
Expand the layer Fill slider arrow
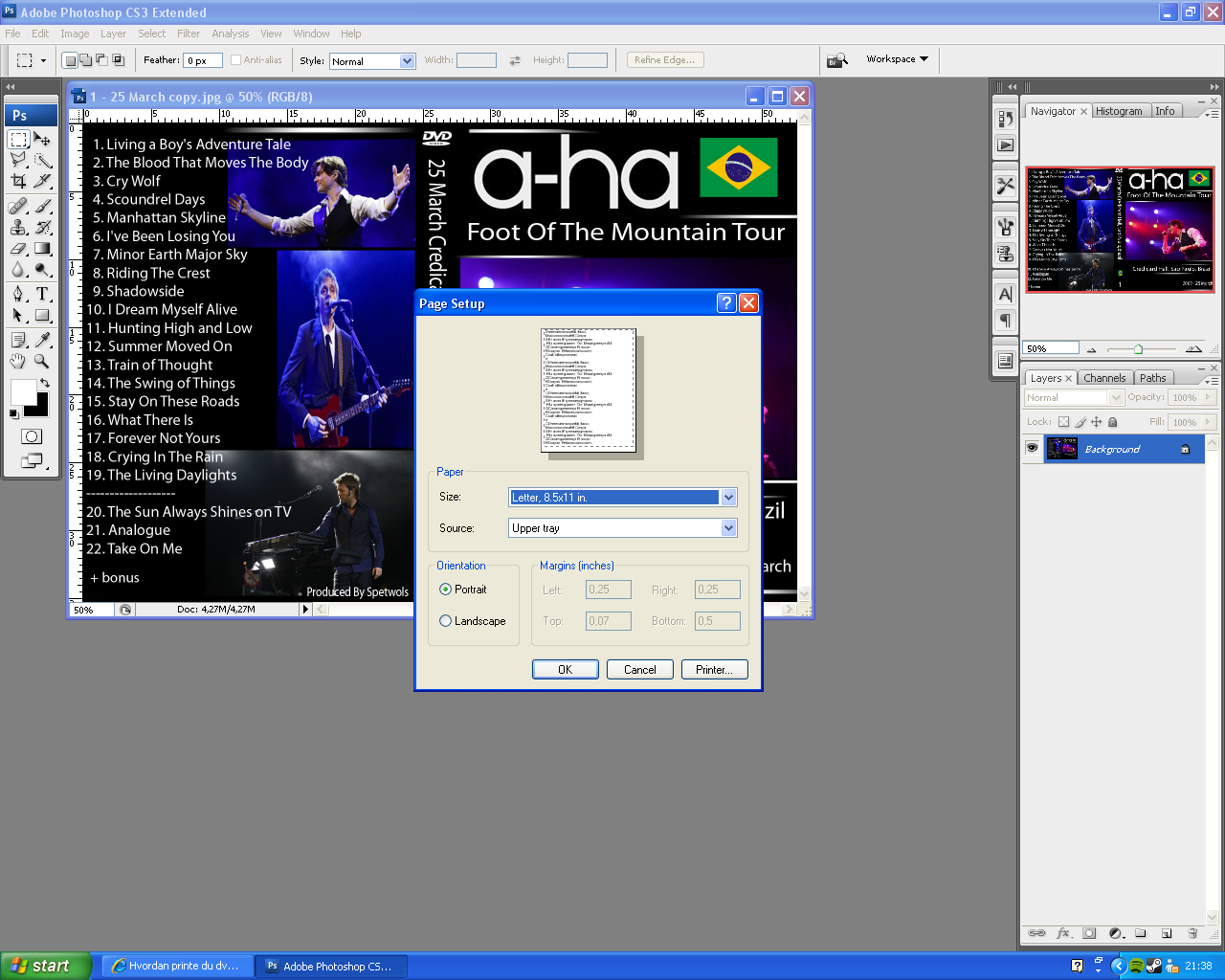[x=1209, y=422]
